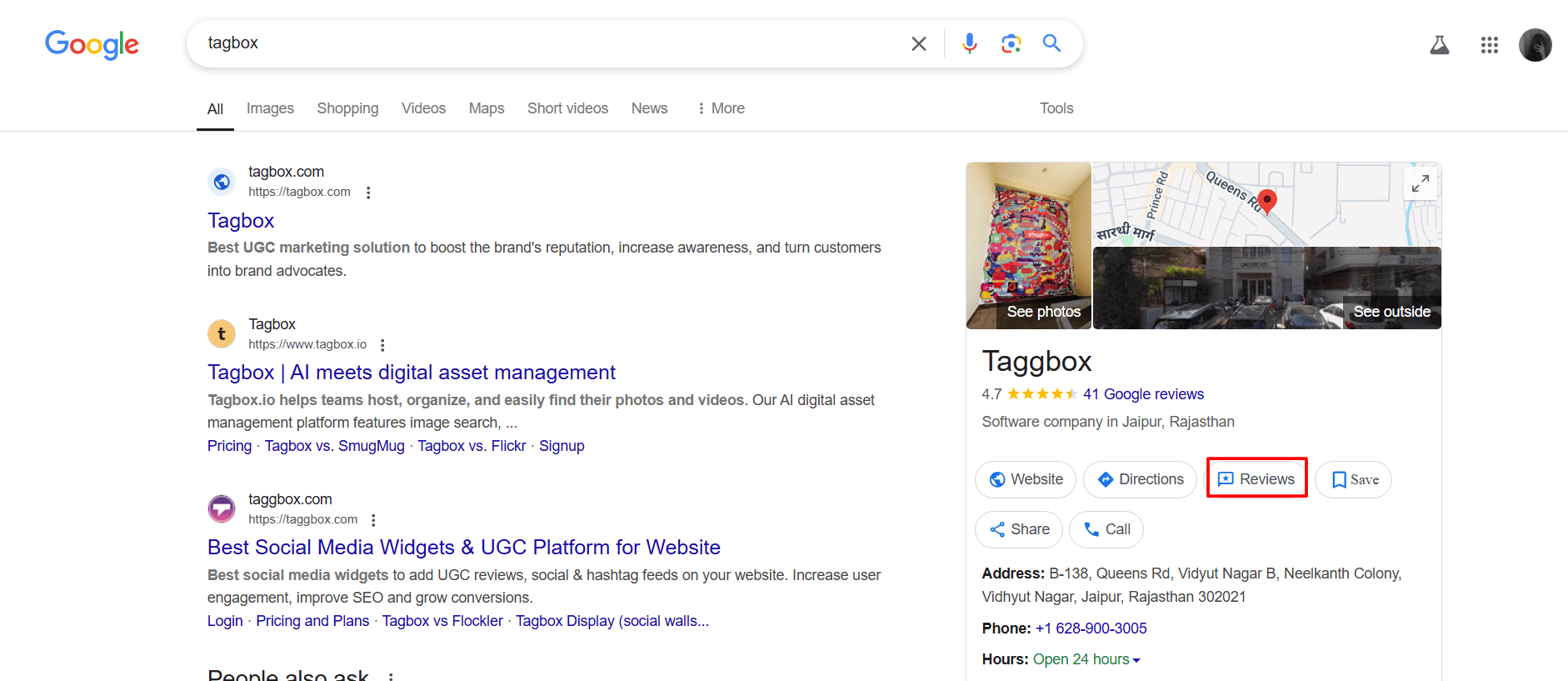Open Search Labs flask icon
1568x681 pixels.
tap(1439, 45)
